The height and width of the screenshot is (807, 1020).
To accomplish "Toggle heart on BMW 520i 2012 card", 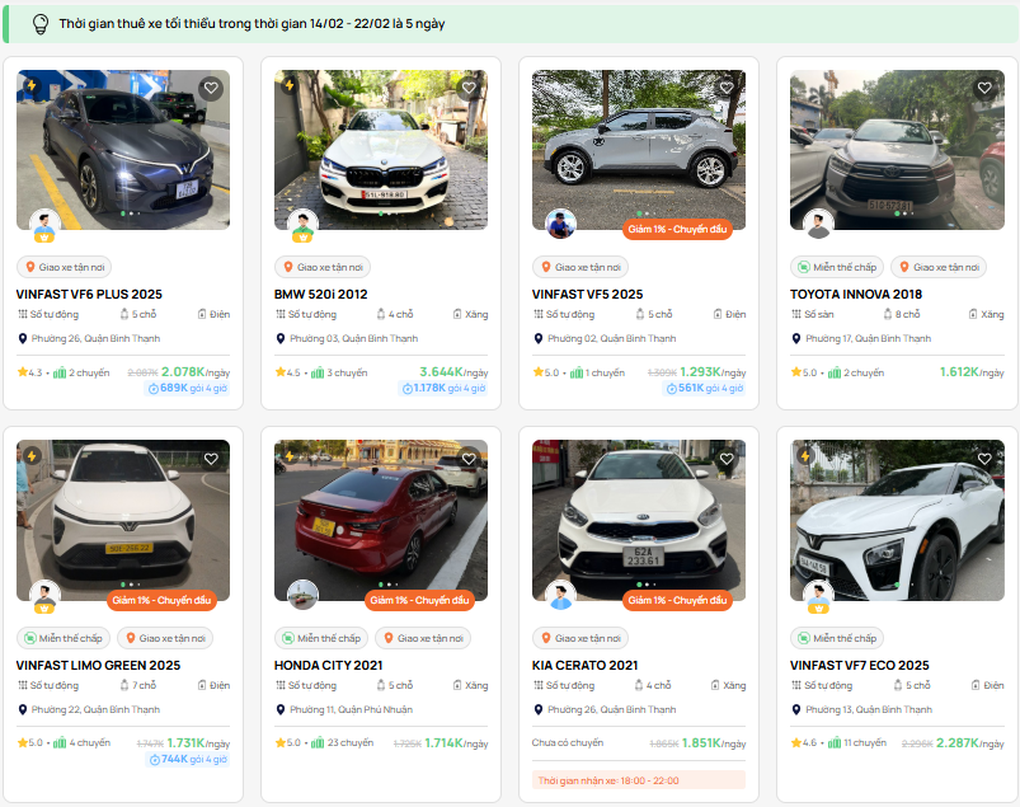I will (x=469, y=88).
